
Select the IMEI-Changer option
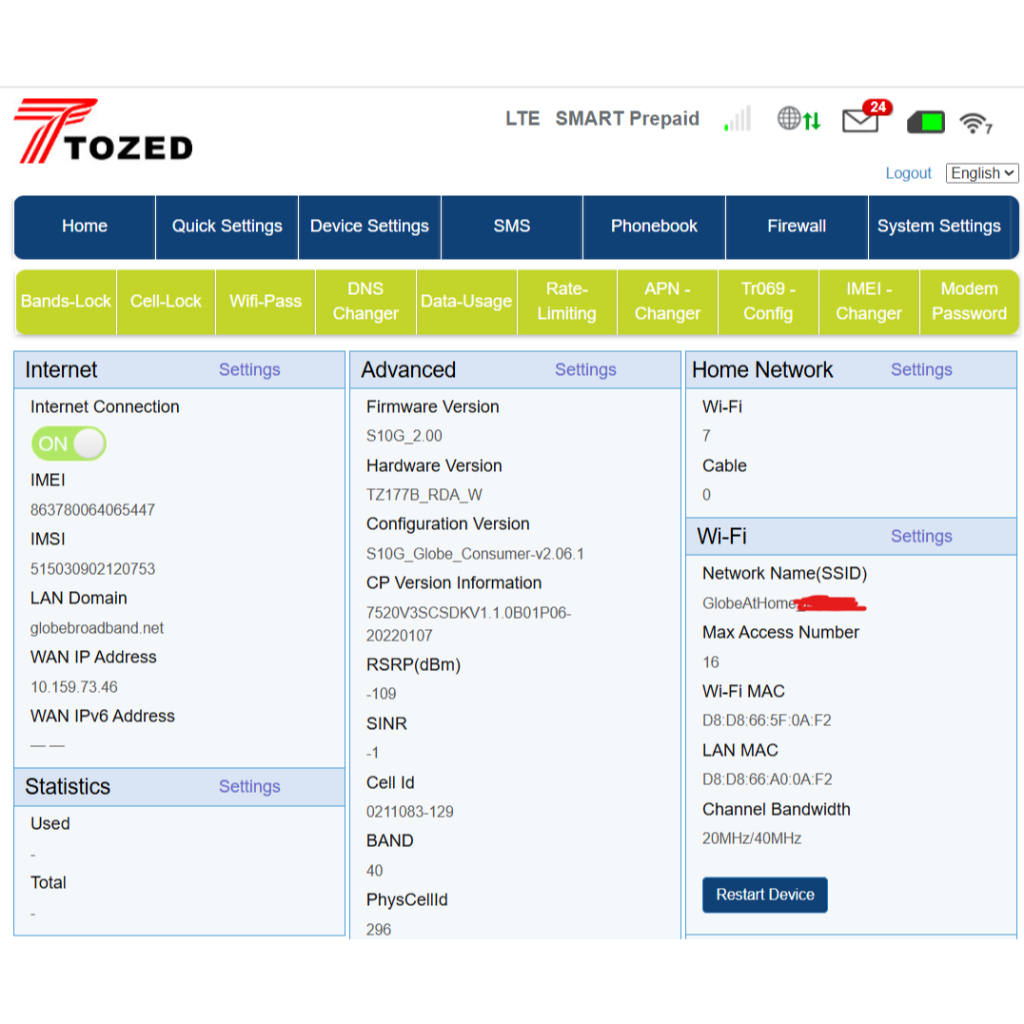point(868,301)
